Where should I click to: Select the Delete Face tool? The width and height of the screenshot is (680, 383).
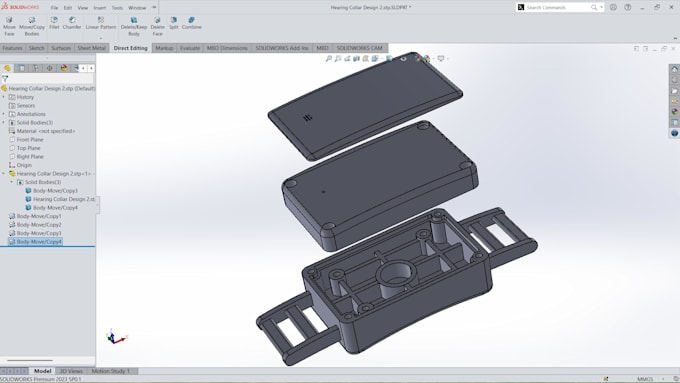point(157,26)
